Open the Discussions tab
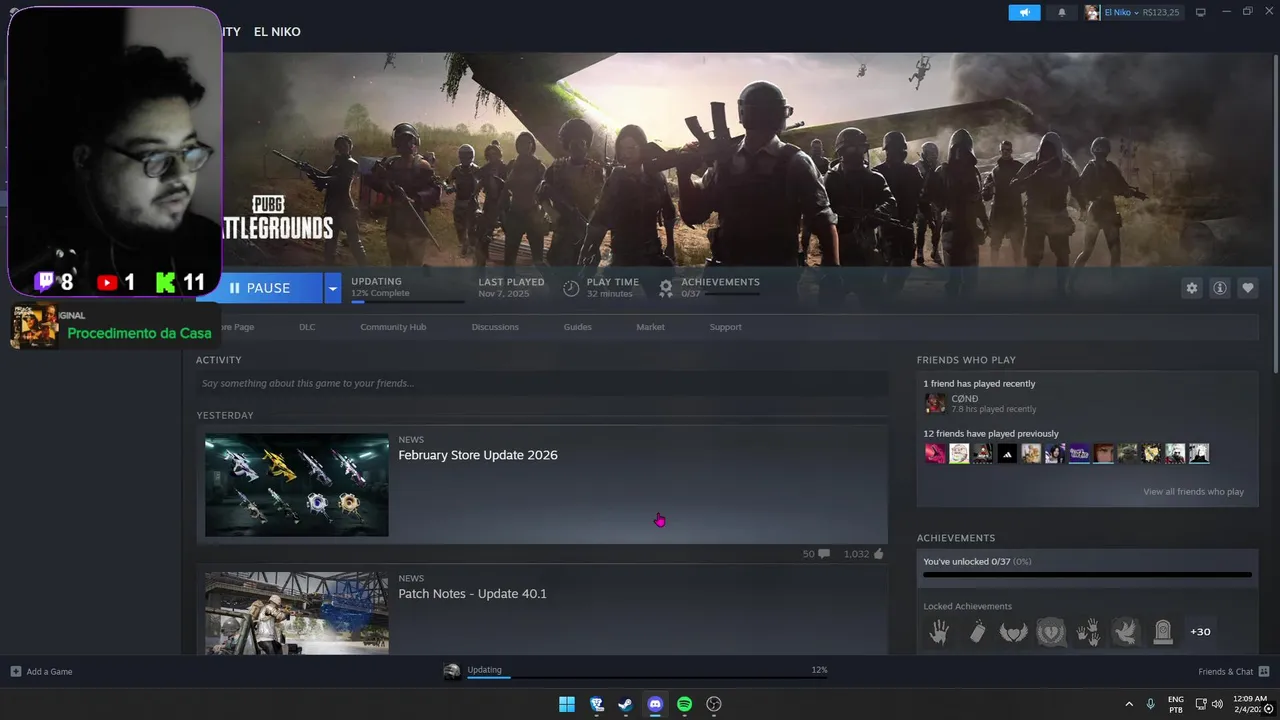Image resolution: width=1280 pixels, height=720 pixels. [x=495, y=327]
